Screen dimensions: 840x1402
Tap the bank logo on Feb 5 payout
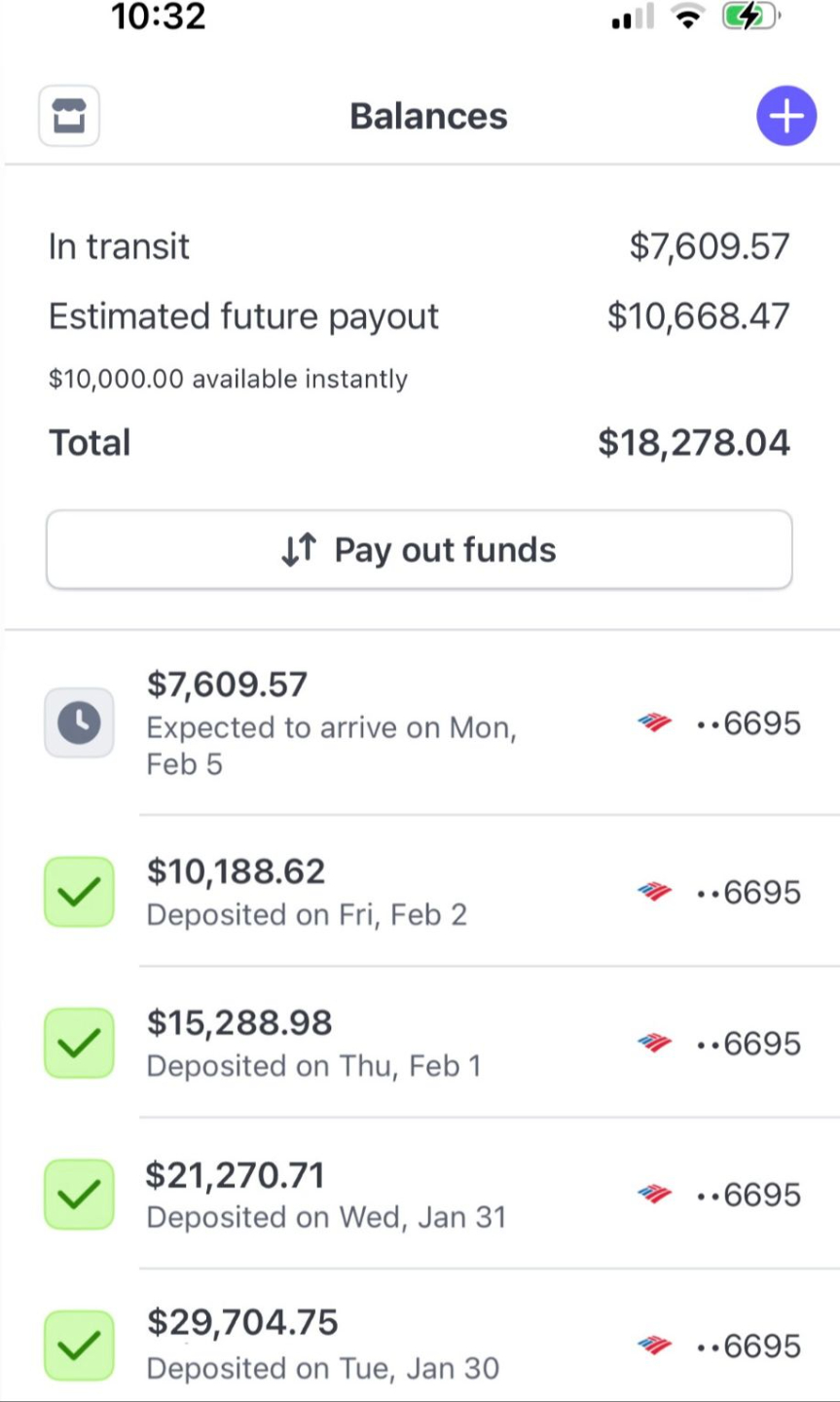(x=654, y=722)
